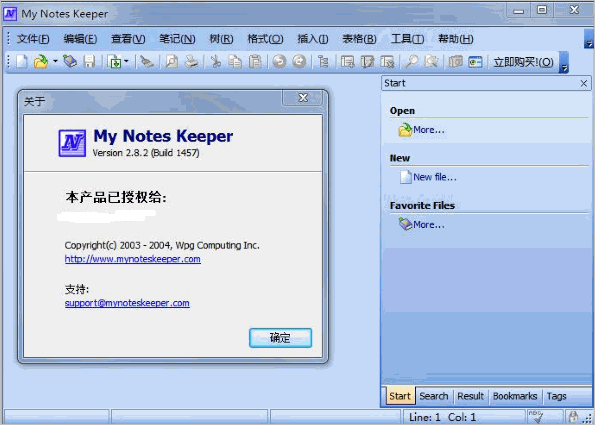Switch to the Tags tab
The width and height of the screenshot is (595, 425).
click(556, 396)
